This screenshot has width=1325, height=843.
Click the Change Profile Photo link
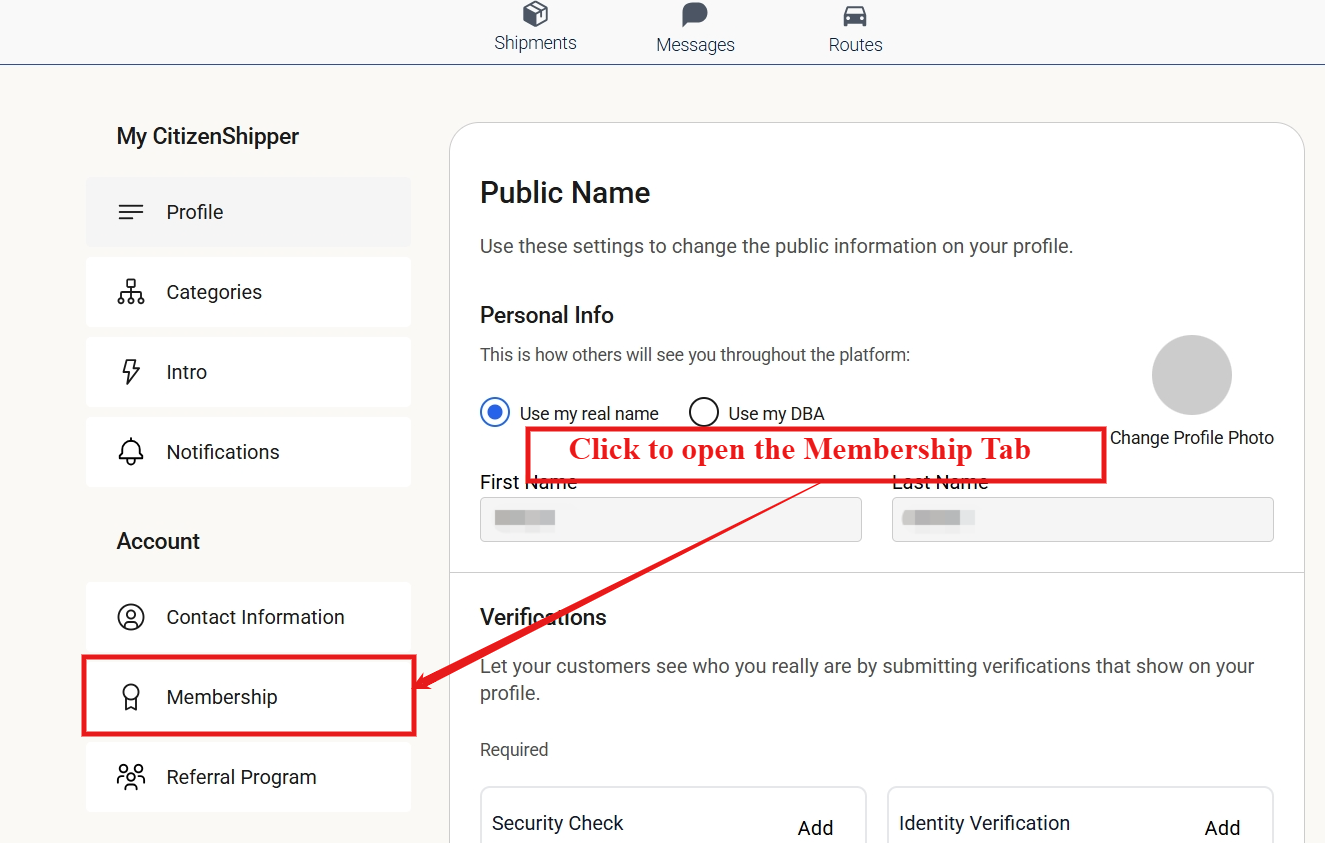pyautogui.click(x=1191, y=438)
